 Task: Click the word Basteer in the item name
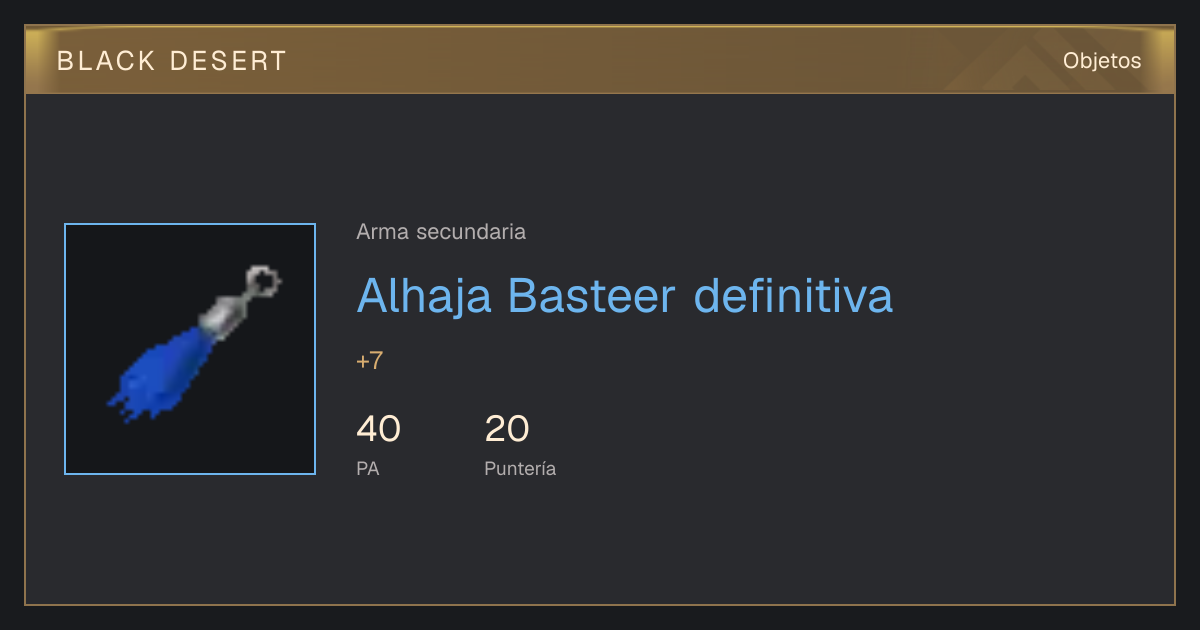(x=592, y=295)
